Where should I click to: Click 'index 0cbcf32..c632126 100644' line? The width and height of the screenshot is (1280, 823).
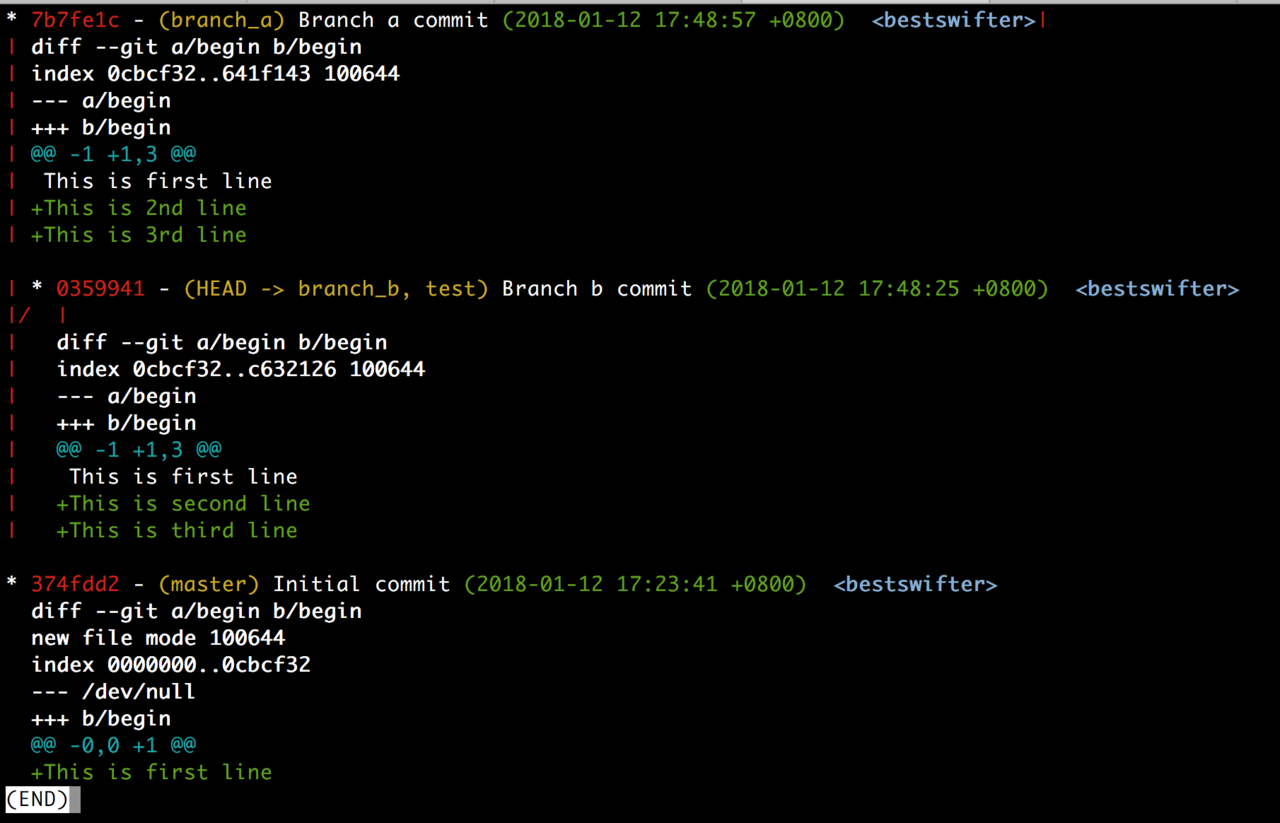coord(241,369)
